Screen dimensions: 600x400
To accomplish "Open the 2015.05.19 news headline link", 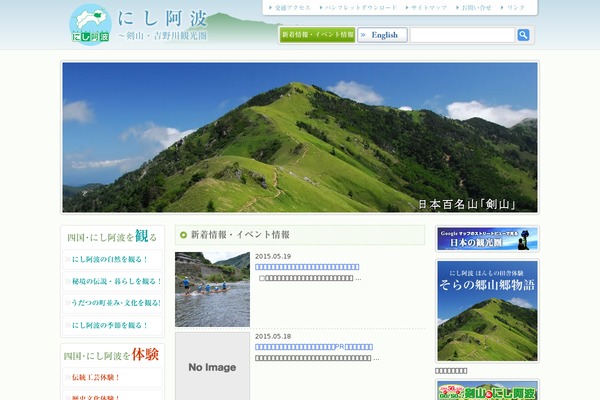I will coord(307,267).
